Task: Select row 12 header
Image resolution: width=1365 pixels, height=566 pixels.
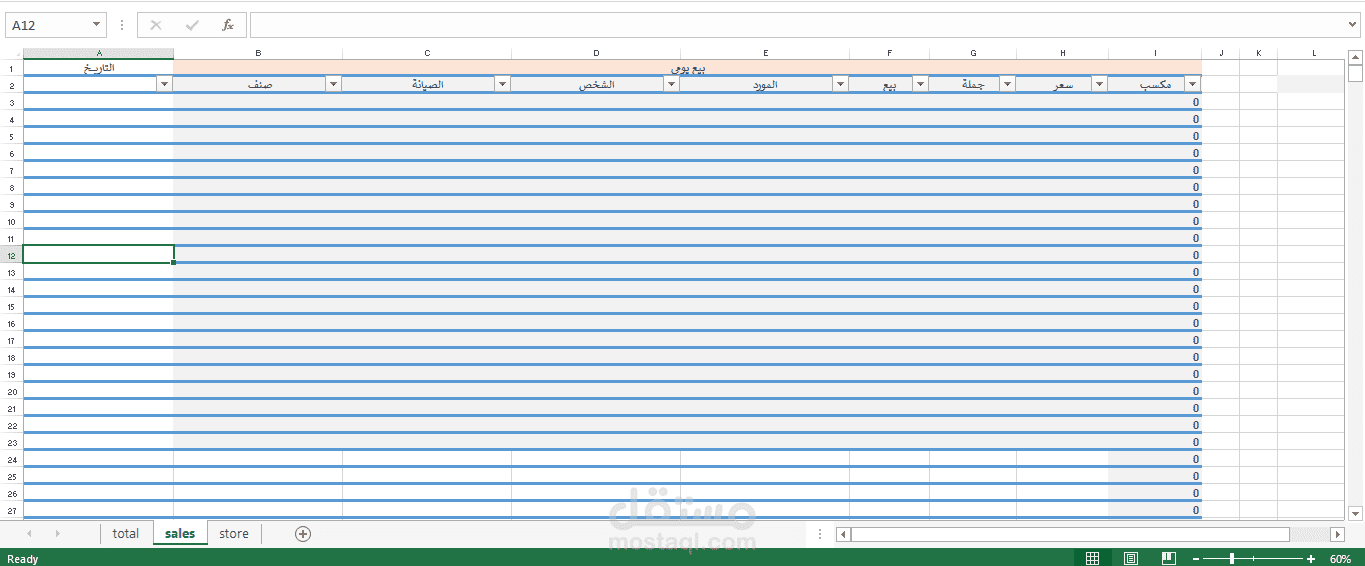Action: [12, 255]
